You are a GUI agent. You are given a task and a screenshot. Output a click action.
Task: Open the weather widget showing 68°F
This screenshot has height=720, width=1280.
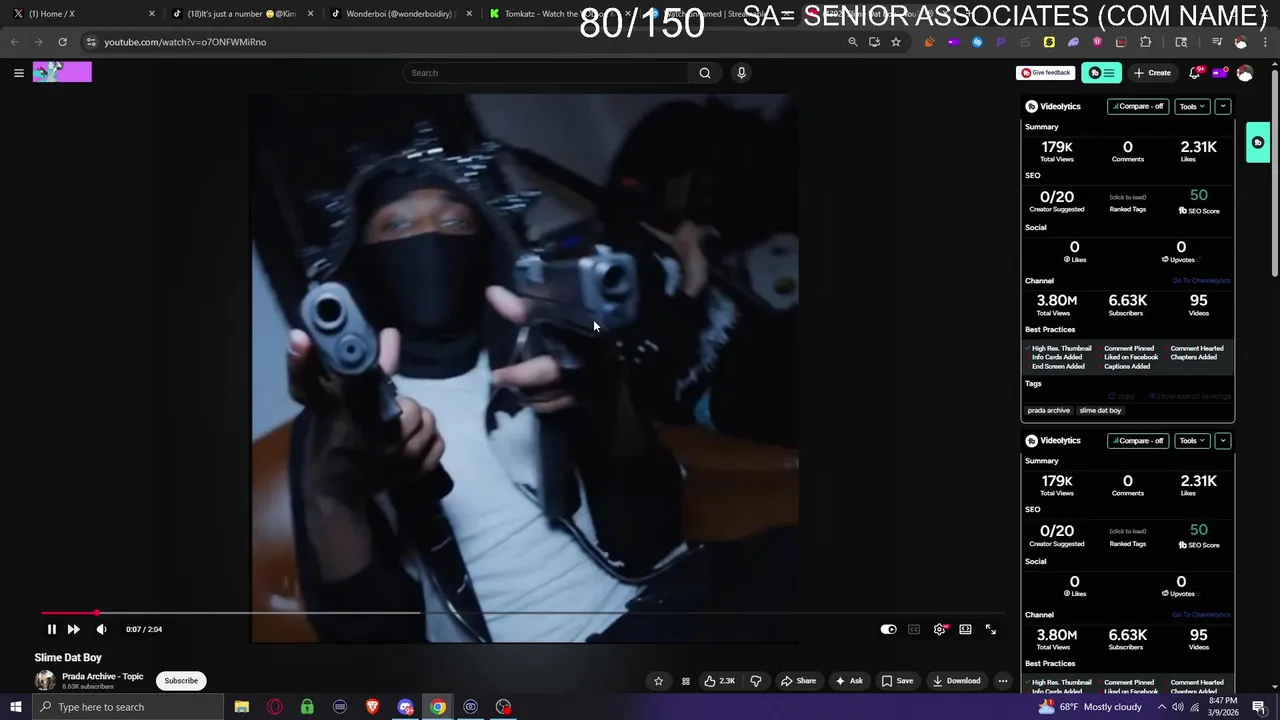tap(1091, 707)
